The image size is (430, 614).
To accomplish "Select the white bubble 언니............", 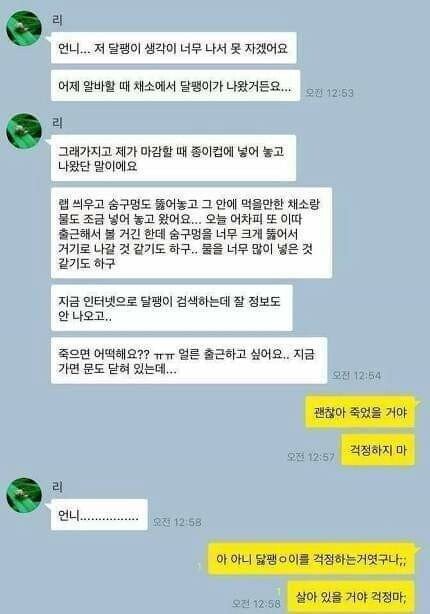I will click(99, 515).
